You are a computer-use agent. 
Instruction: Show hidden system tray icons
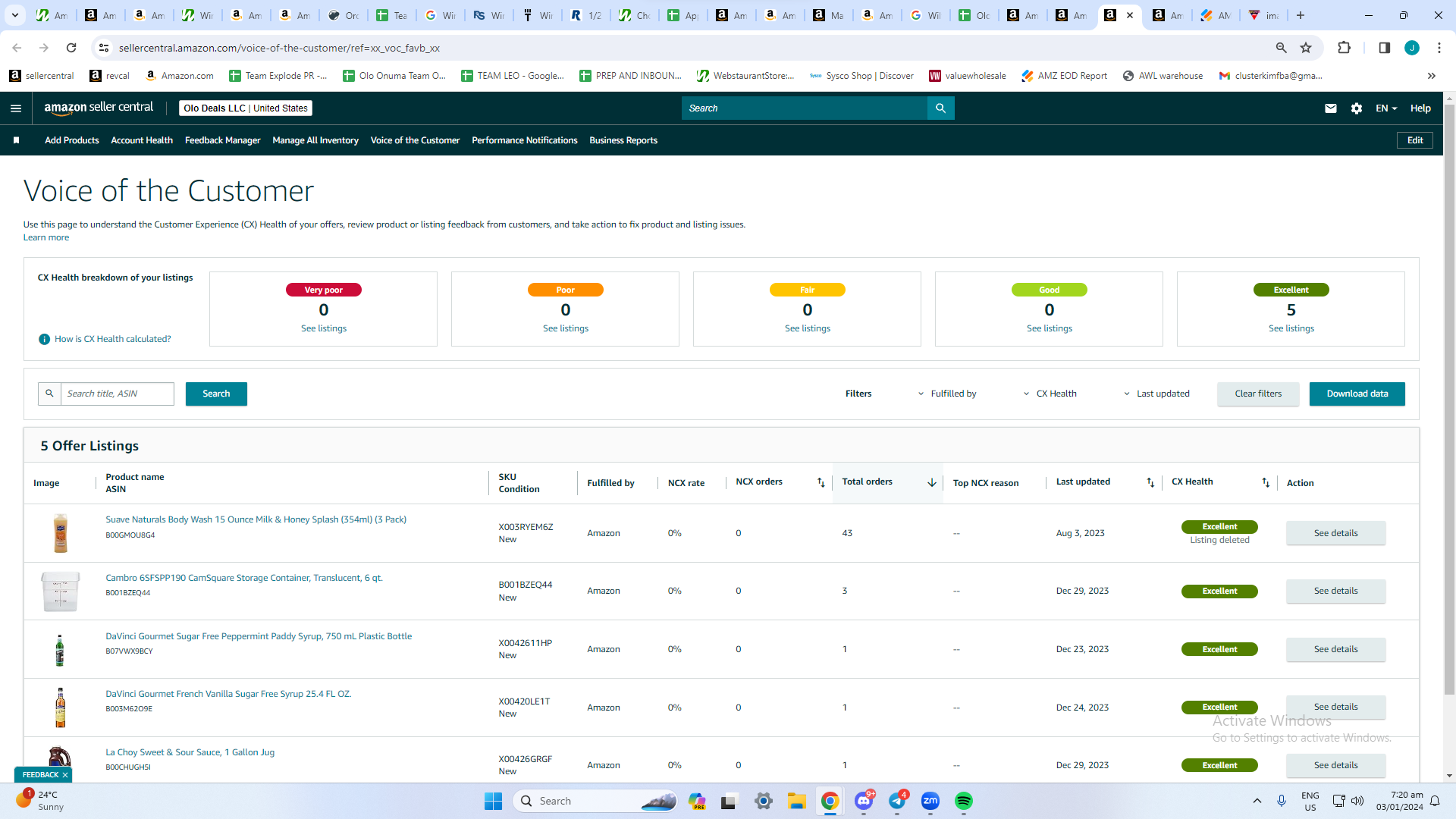click(1257, 801)
